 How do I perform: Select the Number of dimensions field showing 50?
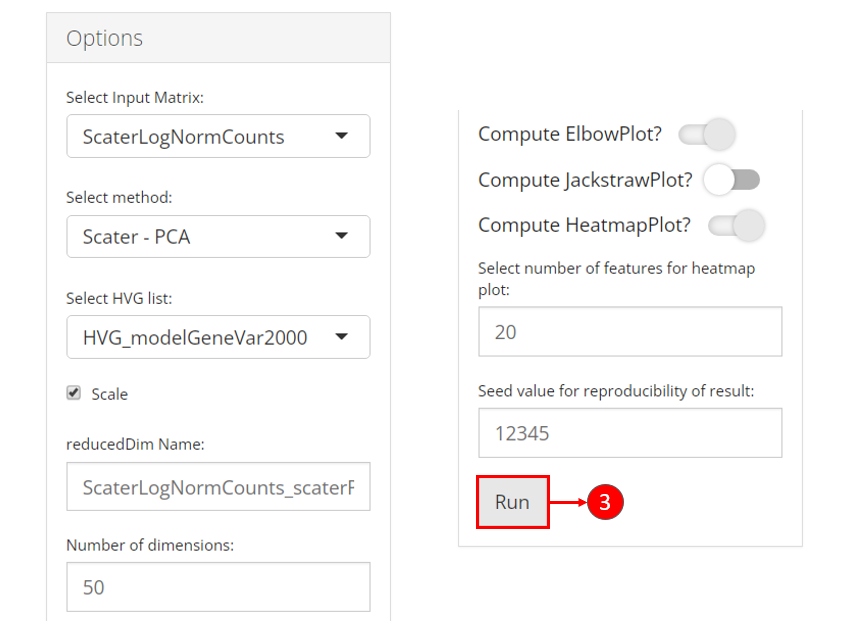[218, 587]
